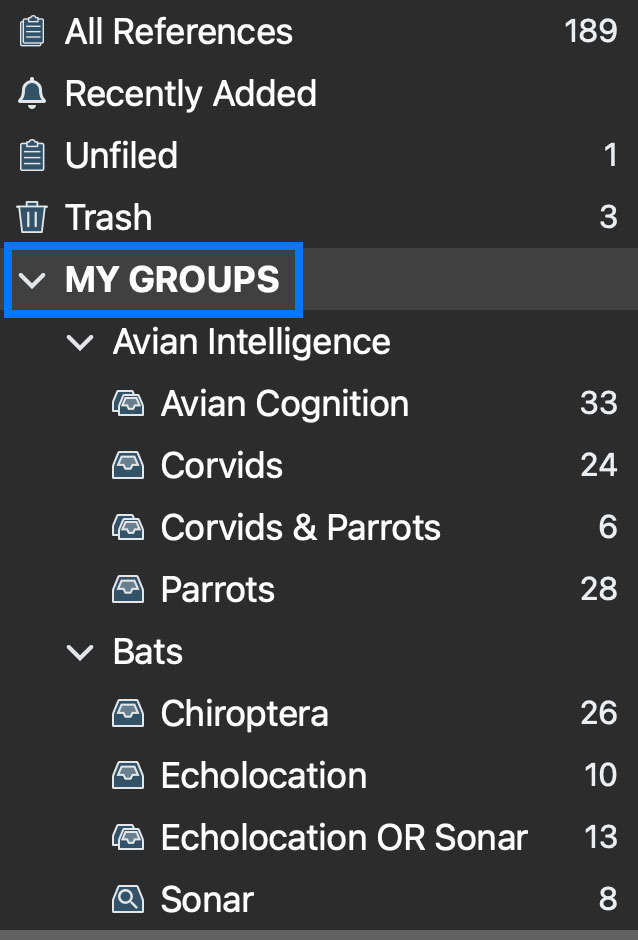Click the Avian Cognition count 33
The height and width of the screenshot is (940, 638).
point(598,404)
